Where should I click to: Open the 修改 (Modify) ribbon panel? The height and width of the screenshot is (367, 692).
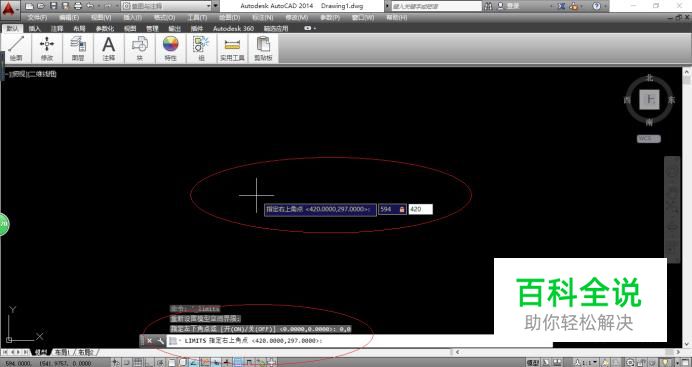click(x=47, y=48)
